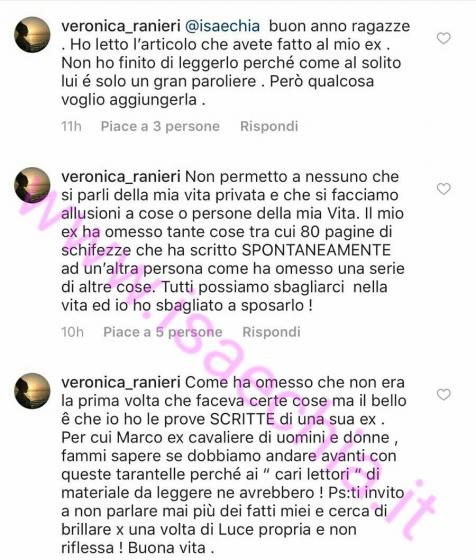Like the comment posted 10h ago
Screen dimensions: 476x560
[x=444, y=189]
